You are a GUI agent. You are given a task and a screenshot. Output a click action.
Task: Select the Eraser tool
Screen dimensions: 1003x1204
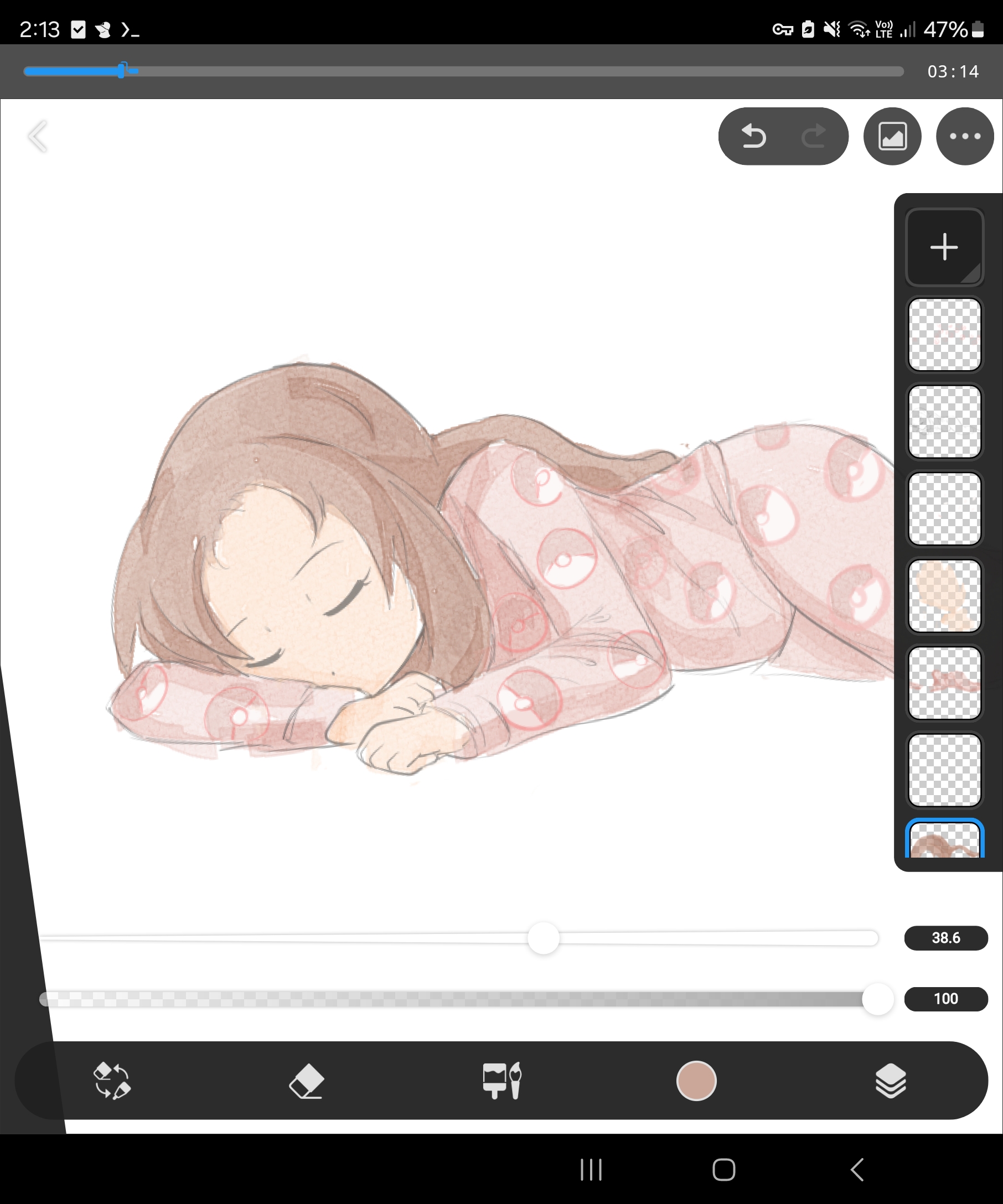(x=307, y=1081)
